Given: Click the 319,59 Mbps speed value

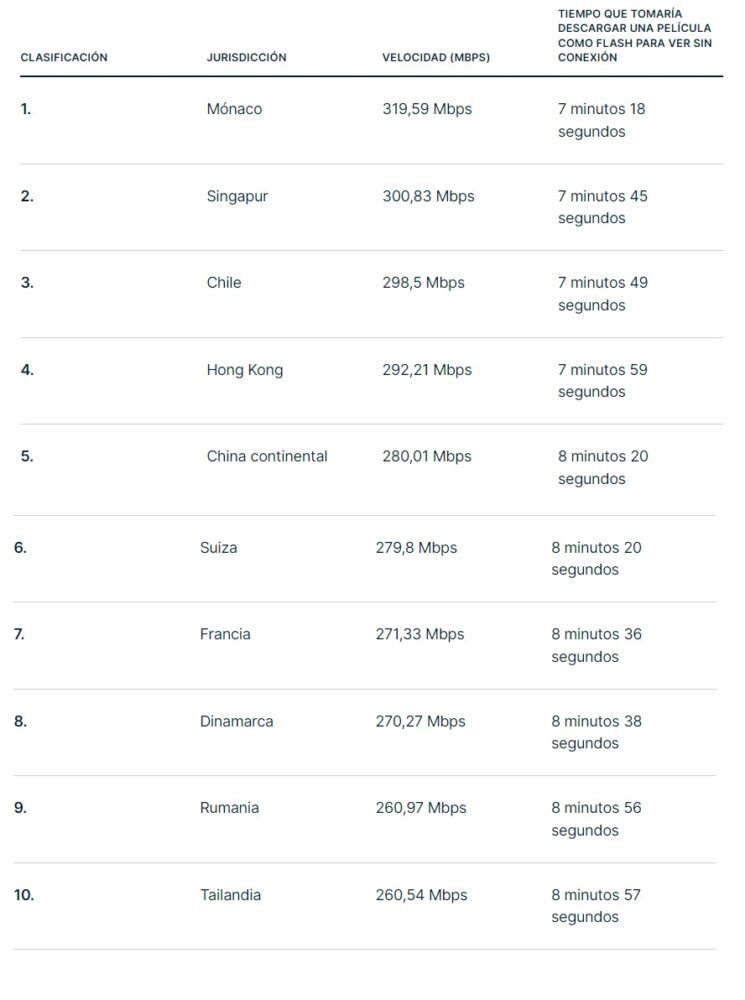Looking at the screenshot, I should coord(427,109).
